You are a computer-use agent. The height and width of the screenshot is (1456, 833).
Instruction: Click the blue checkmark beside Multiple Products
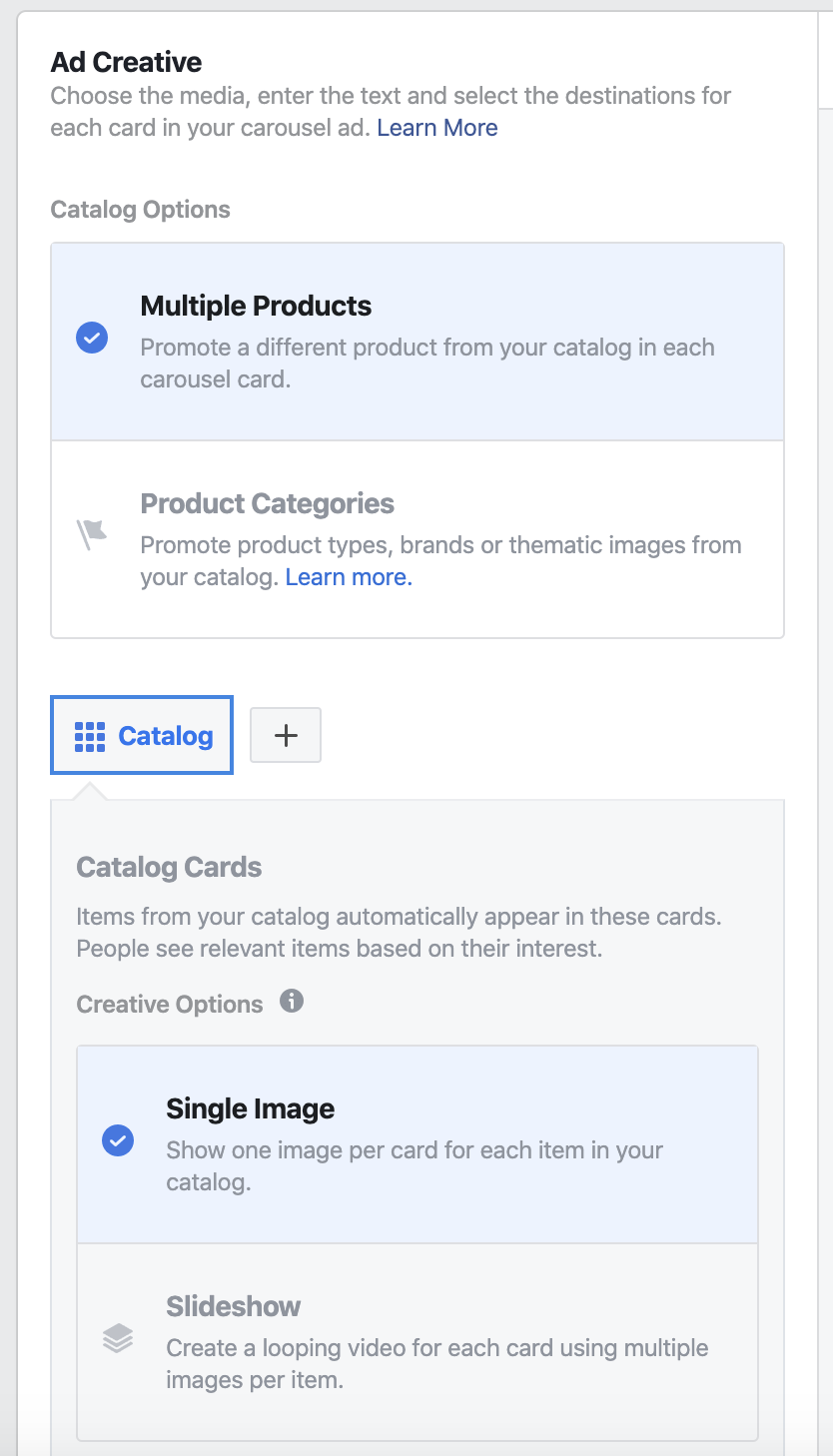click(x=92, y=339)
